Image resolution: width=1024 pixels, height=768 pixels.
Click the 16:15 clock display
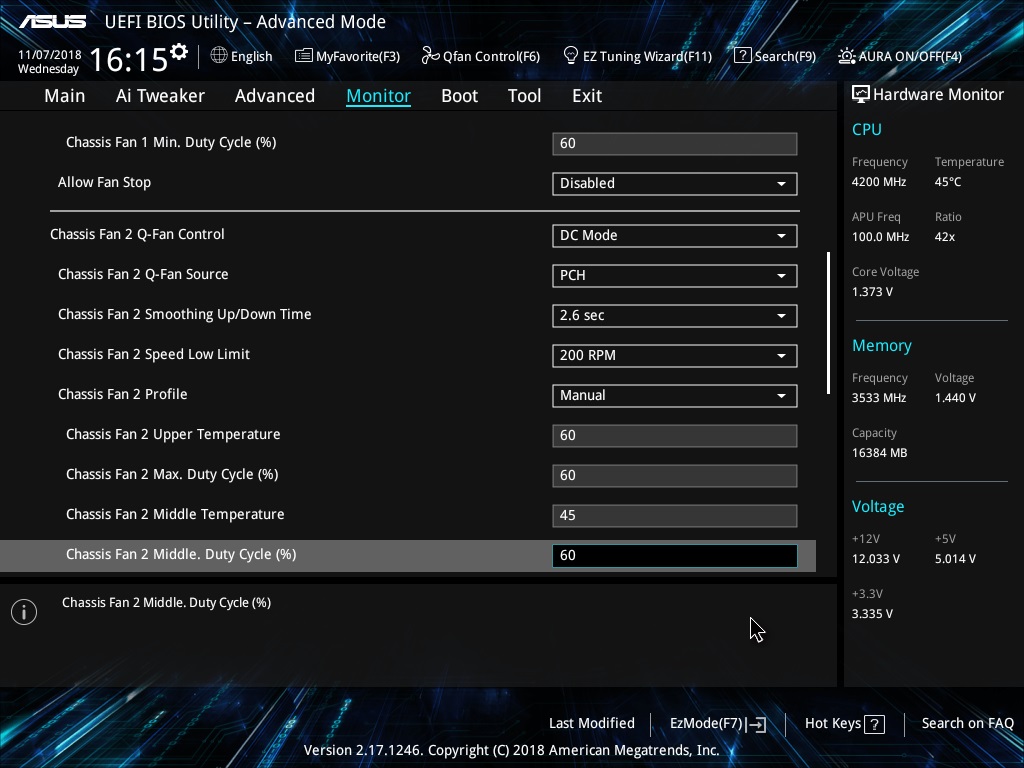[x=129, y=59]
